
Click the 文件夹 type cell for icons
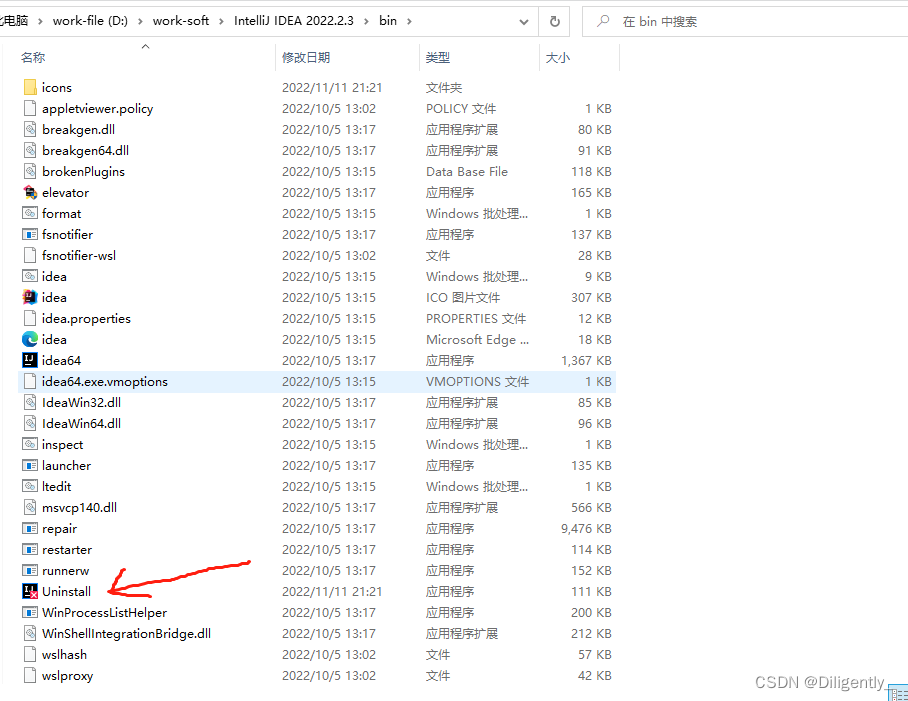[444, 87]
